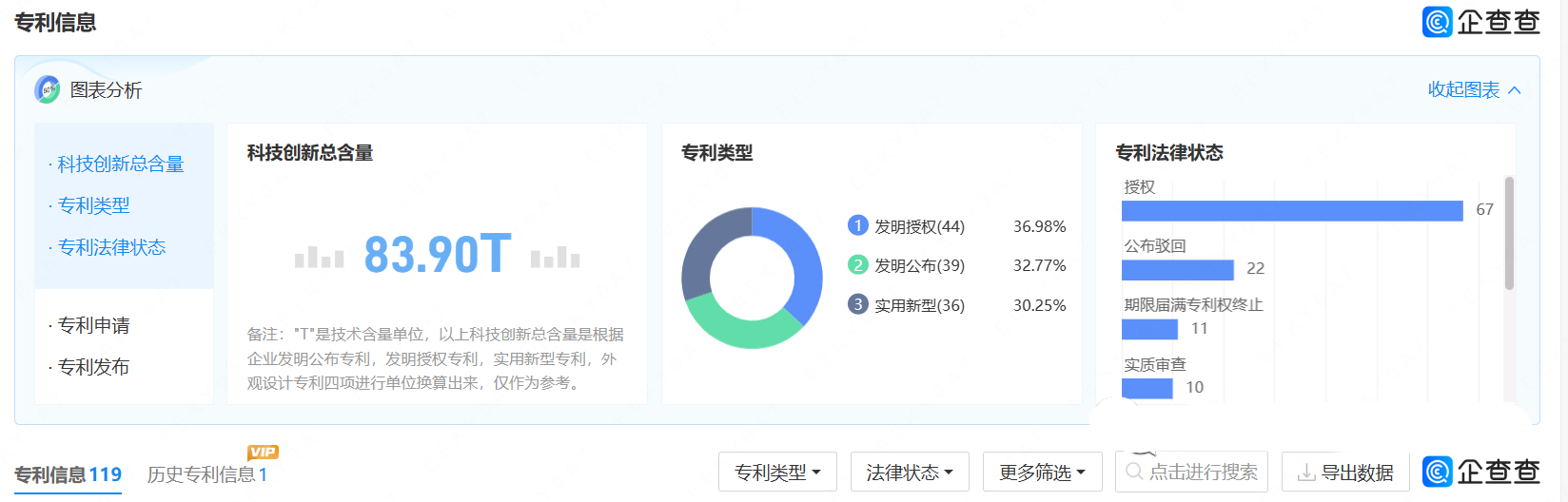Click legend marker 3 for 实用新型

tap(858, 304)
